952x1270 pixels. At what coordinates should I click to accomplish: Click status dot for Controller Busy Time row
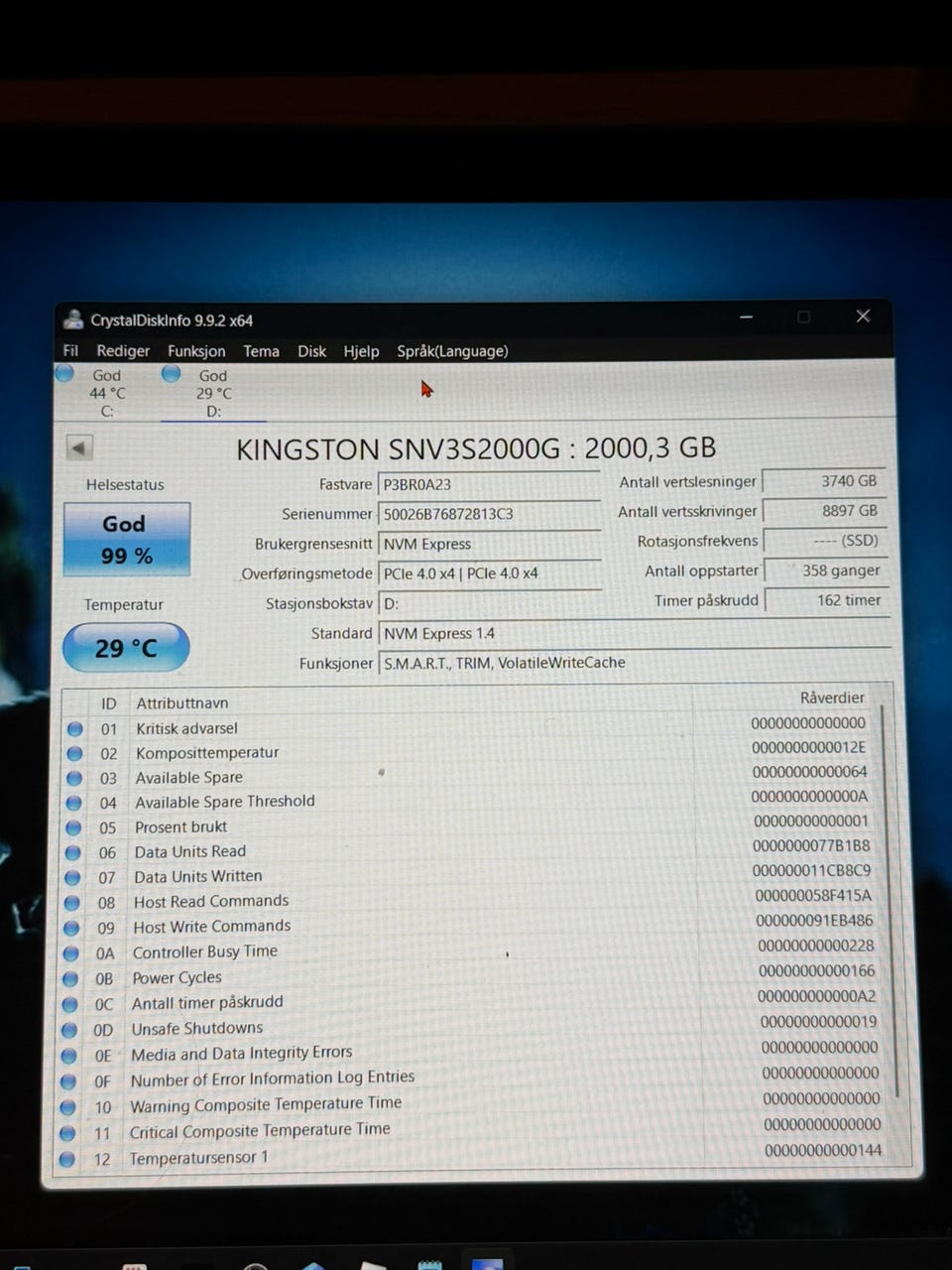[x=70, y=953]
